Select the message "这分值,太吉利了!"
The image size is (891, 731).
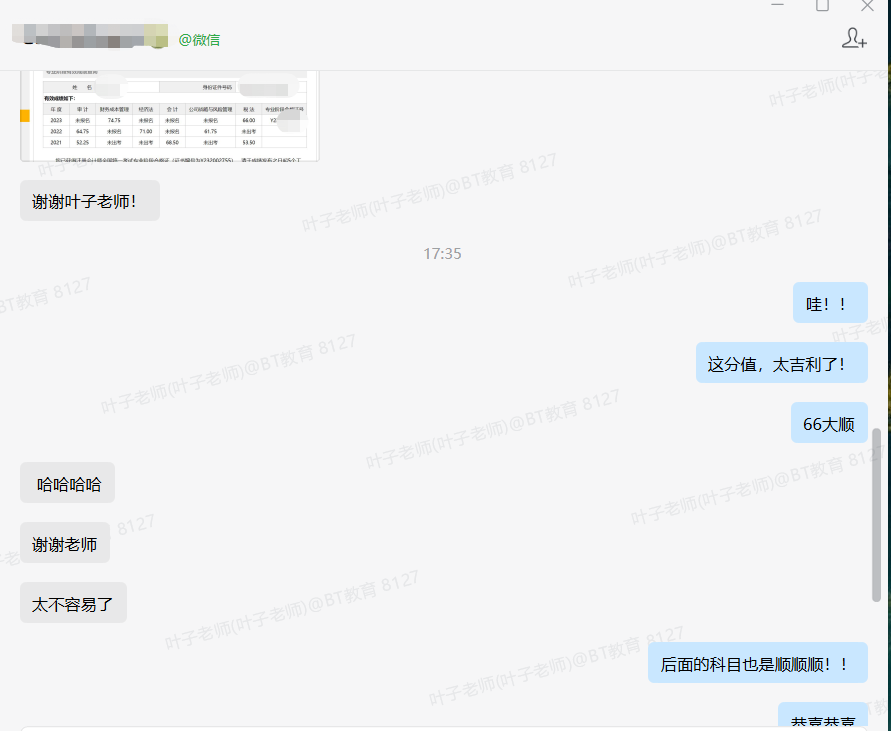(781, 363)
